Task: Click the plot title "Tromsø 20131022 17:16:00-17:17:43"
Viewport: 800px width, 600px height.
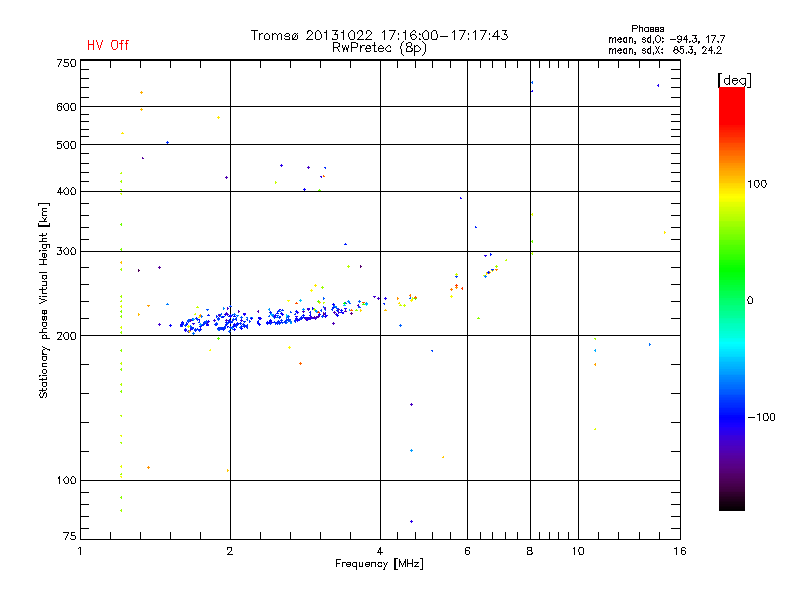Action: tap(379, 35)
